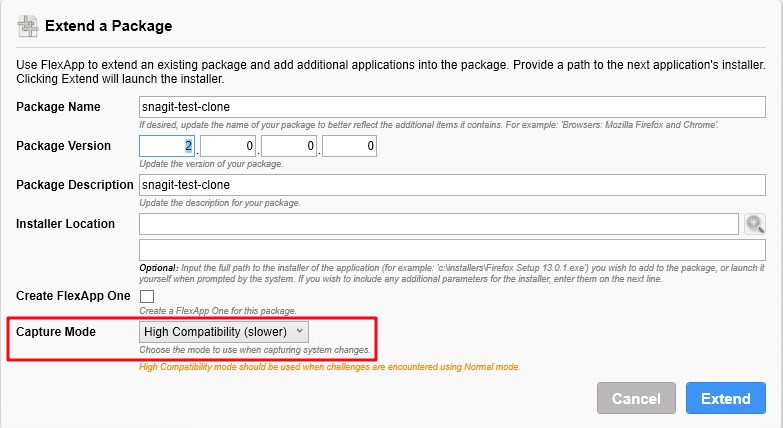783x428 pixels.
Task: Click the Extend button
Action: coord(726,398)
